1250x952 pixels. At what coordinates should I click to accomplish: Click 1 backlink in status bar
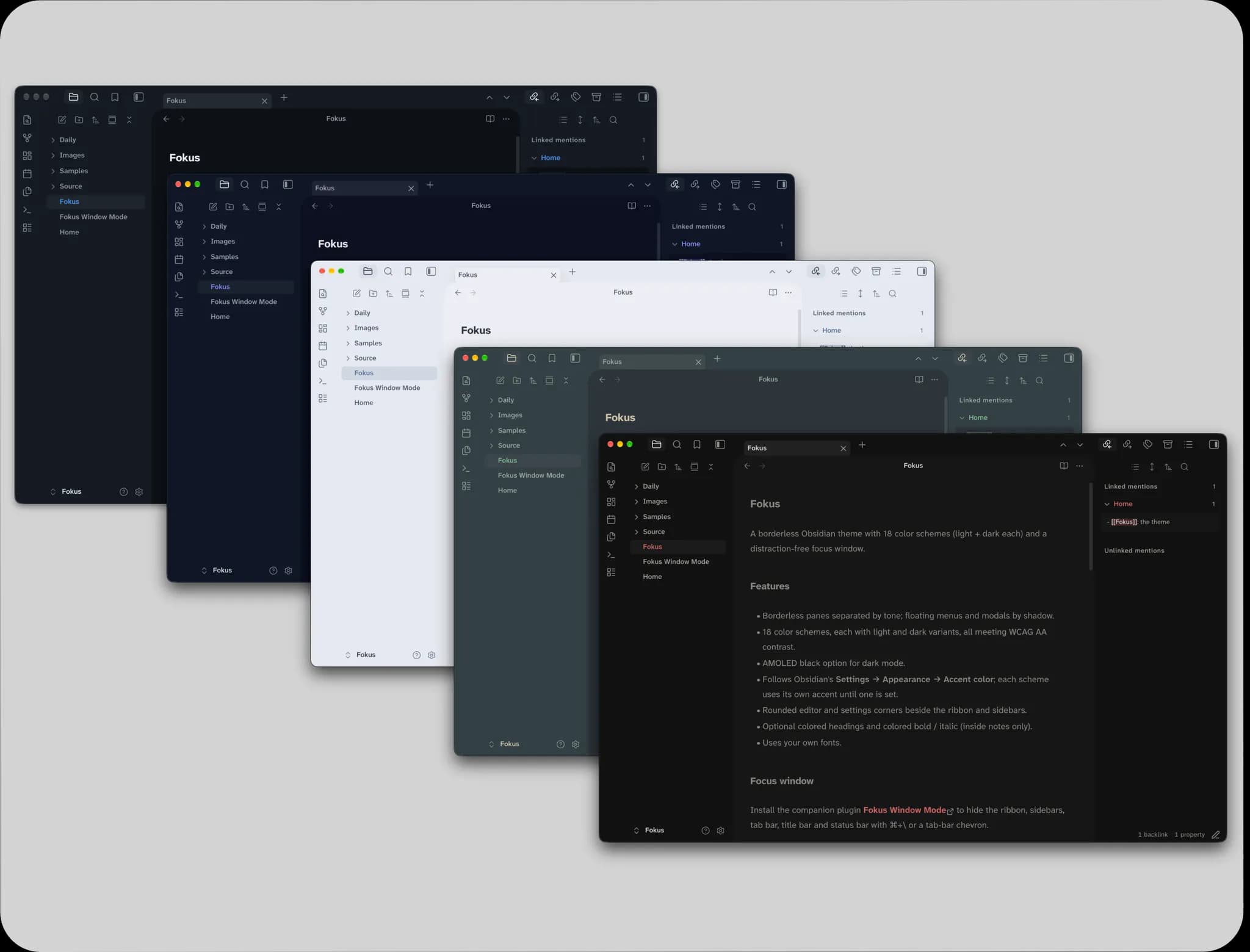pos(1152,834)
